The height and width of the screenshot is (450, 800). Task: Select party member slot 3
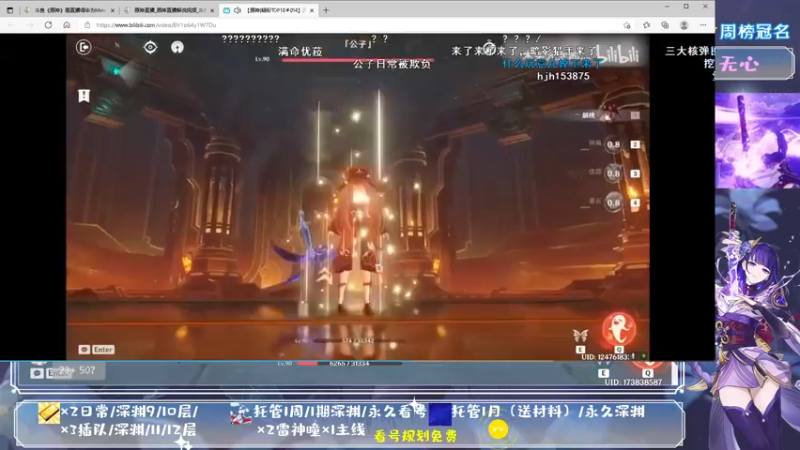click(613, 173)
